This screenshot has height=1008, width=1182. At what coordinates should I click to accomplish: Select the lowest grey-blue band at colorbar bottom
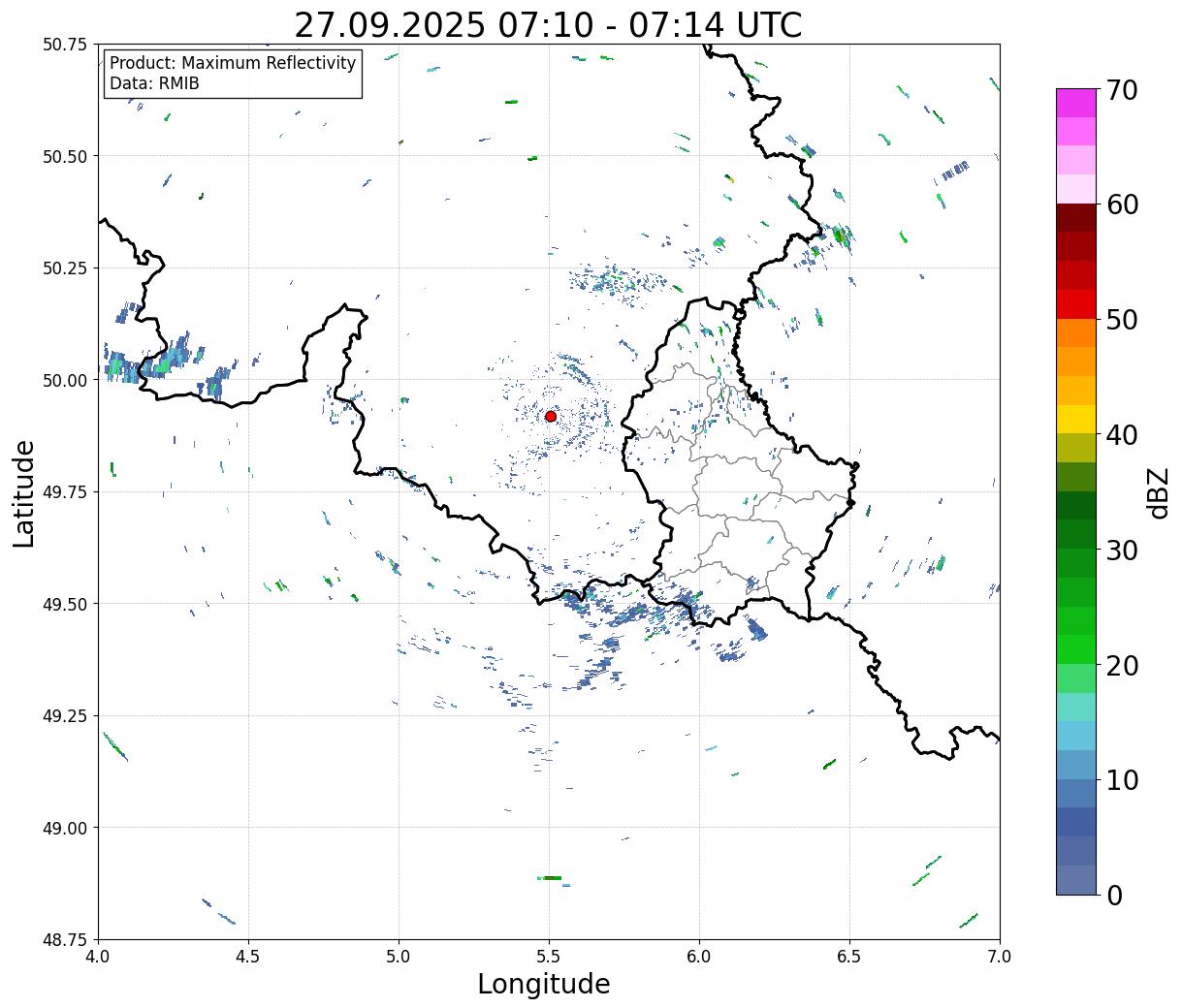[1076, 880]
